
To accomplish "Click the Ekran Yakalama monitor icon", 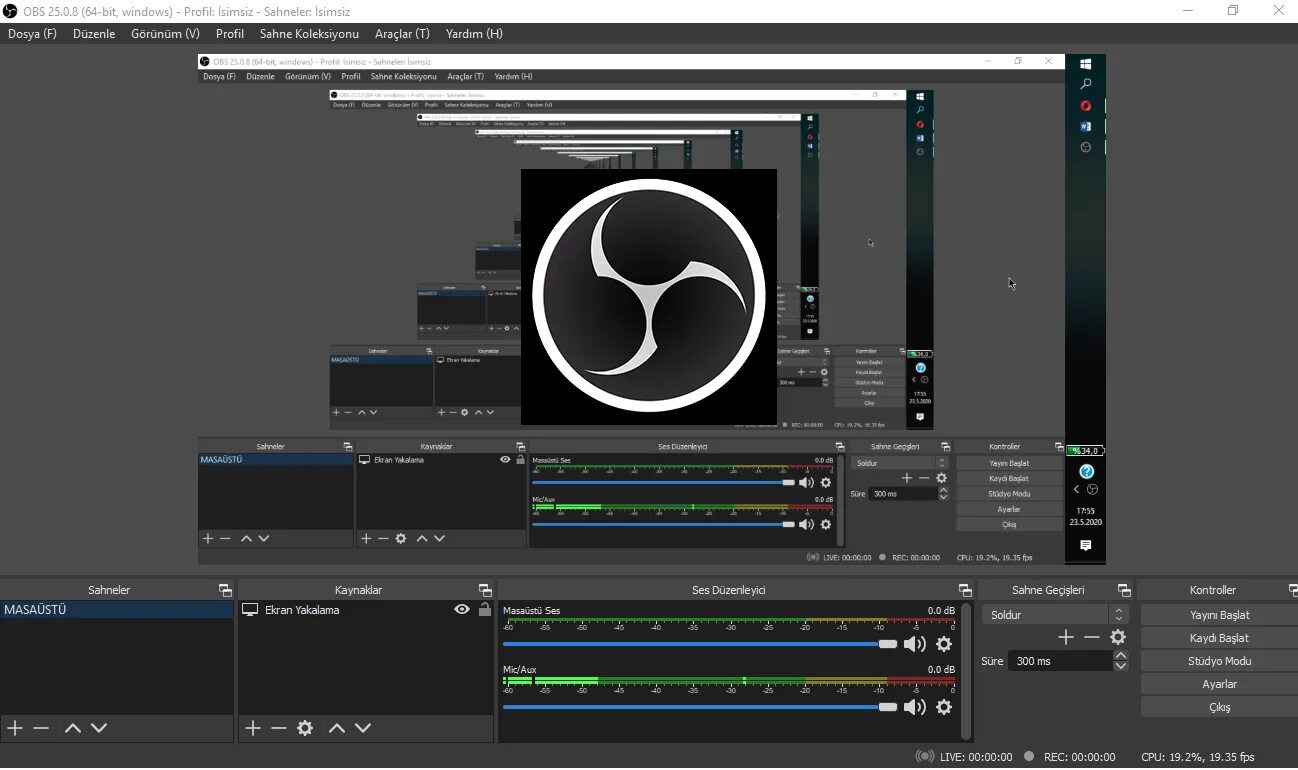I will [250, 610].
